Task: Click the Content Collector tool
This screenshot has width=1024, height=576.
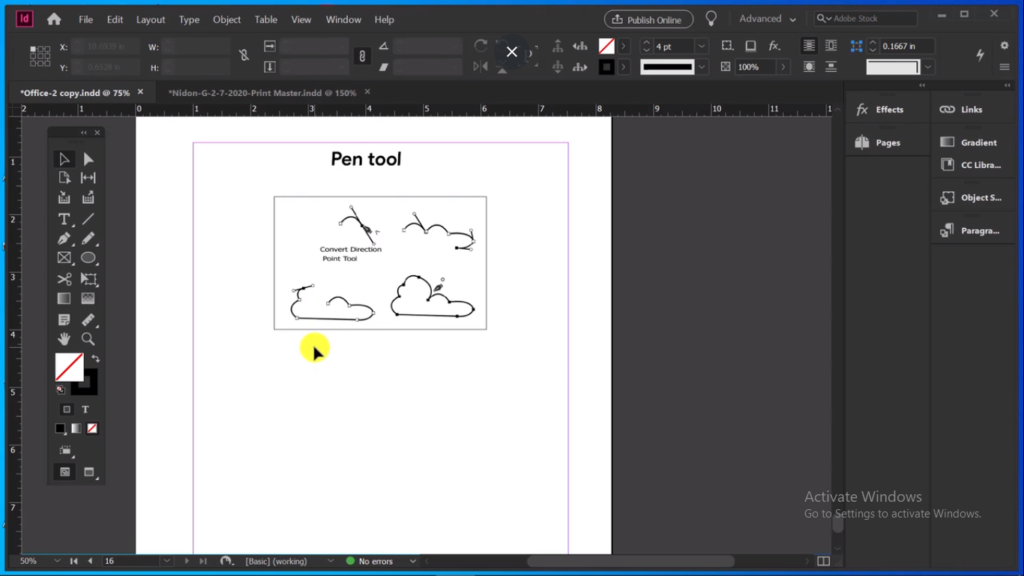Action: pyautogui.click(x=64, y=197)
